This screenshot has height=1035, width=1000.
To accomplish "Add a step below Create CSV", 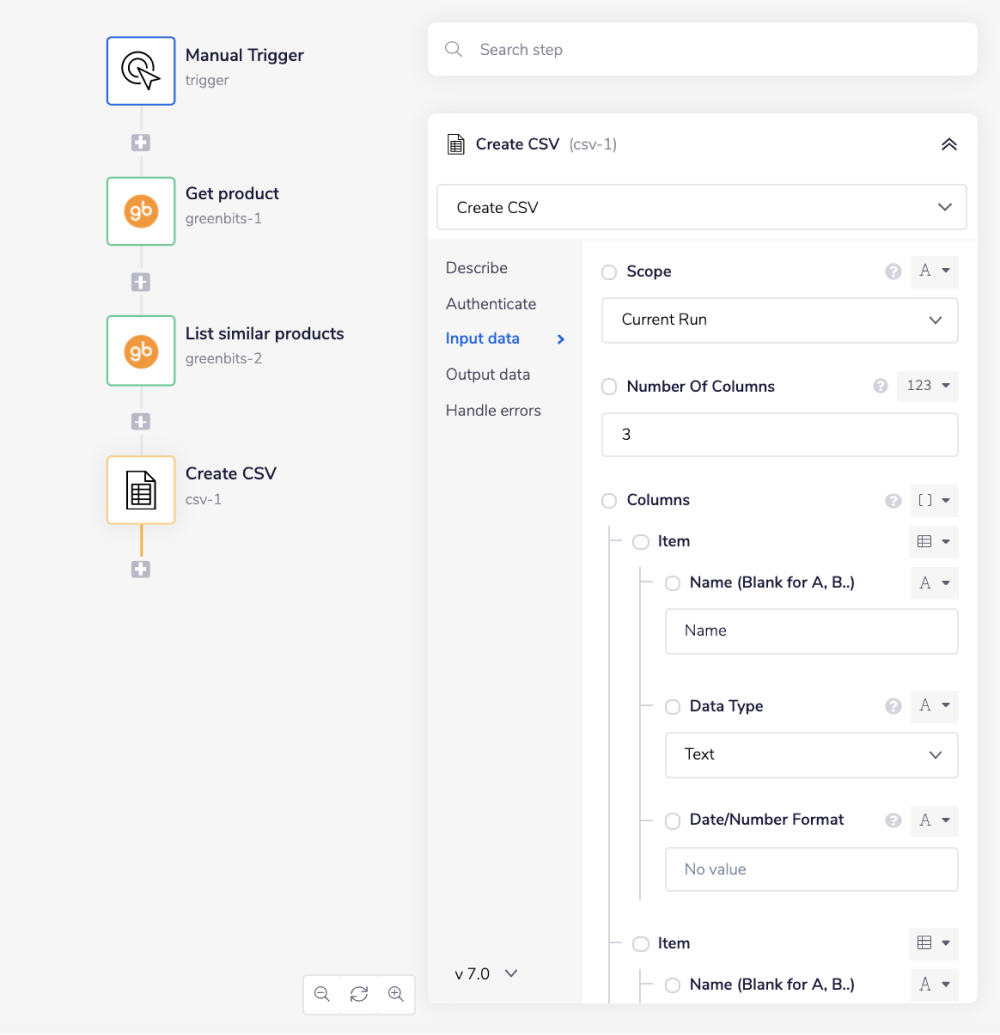I will tap(141, 569).
